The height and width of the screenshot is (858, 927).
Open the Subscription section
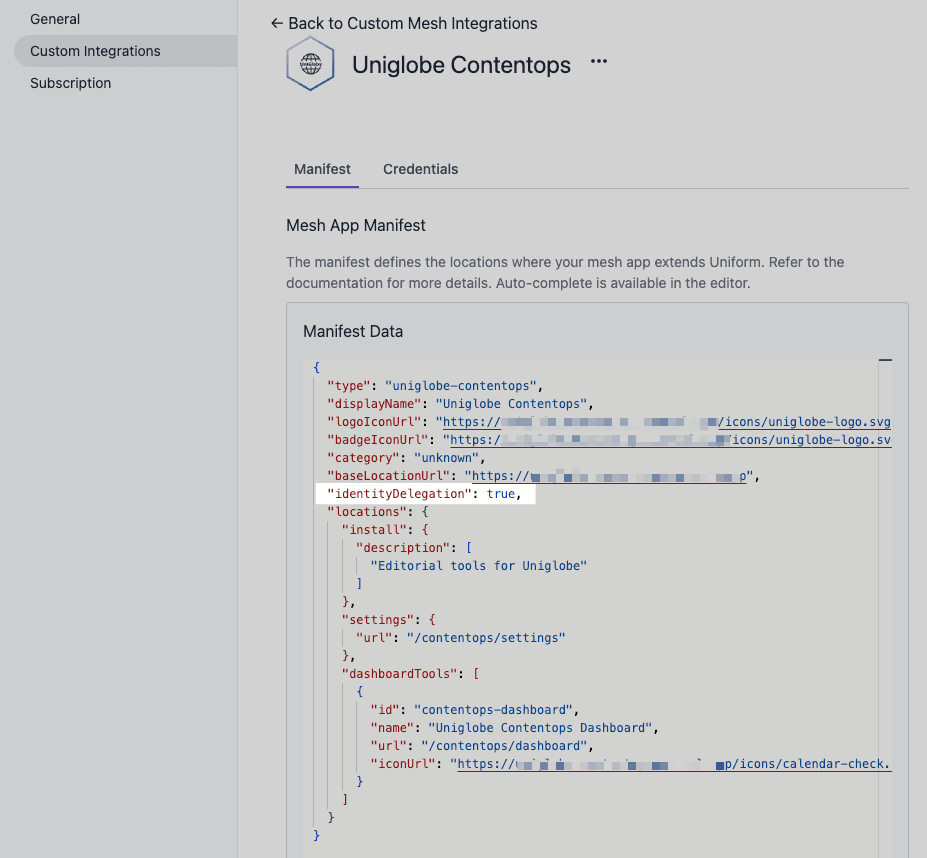70,83
